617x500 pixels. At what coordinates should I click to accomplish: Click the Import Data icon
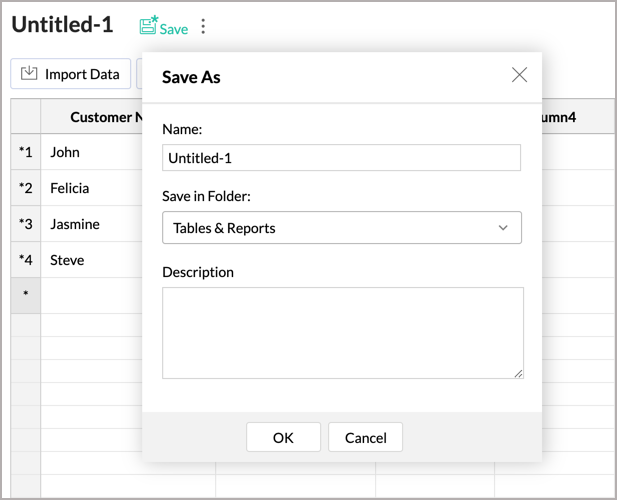[29, 73]
